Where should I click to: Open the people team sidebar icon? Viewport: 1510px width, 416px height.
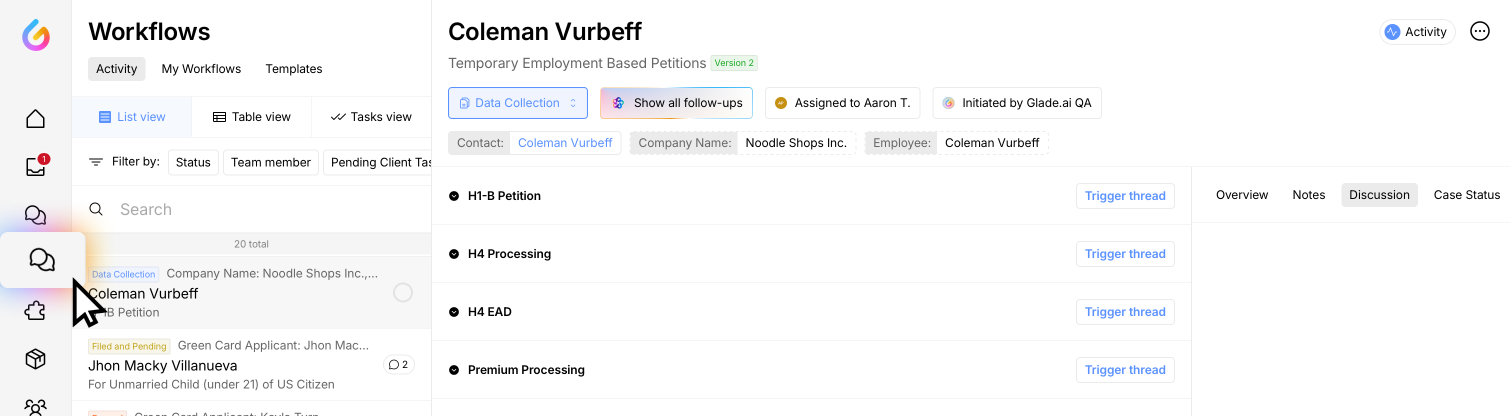35,407
